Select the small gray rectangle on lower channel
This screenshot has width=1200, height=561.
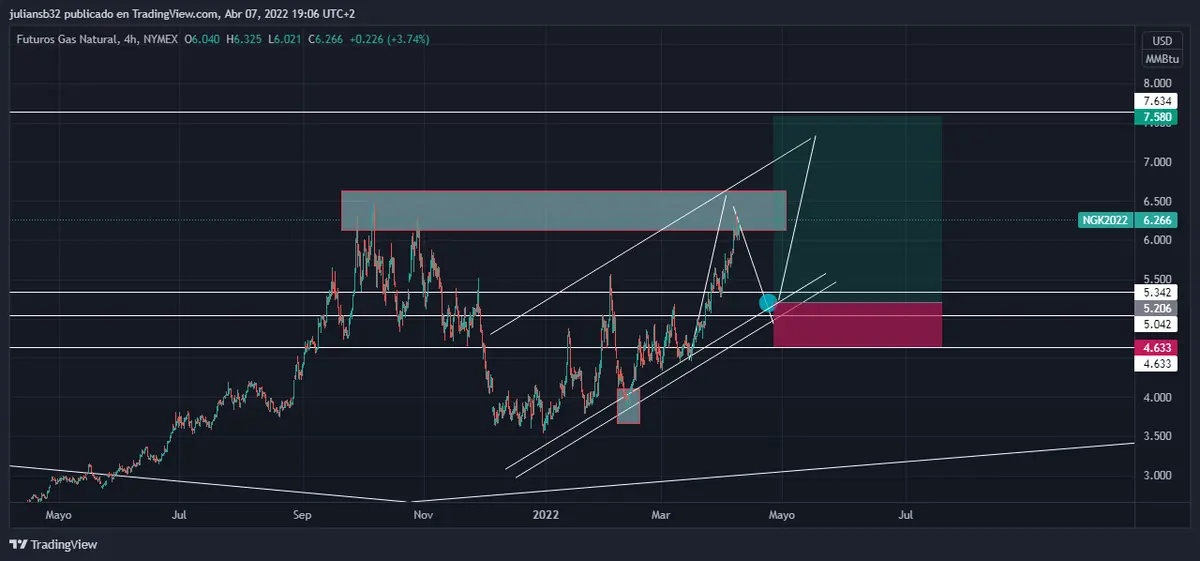click(628, 406)
